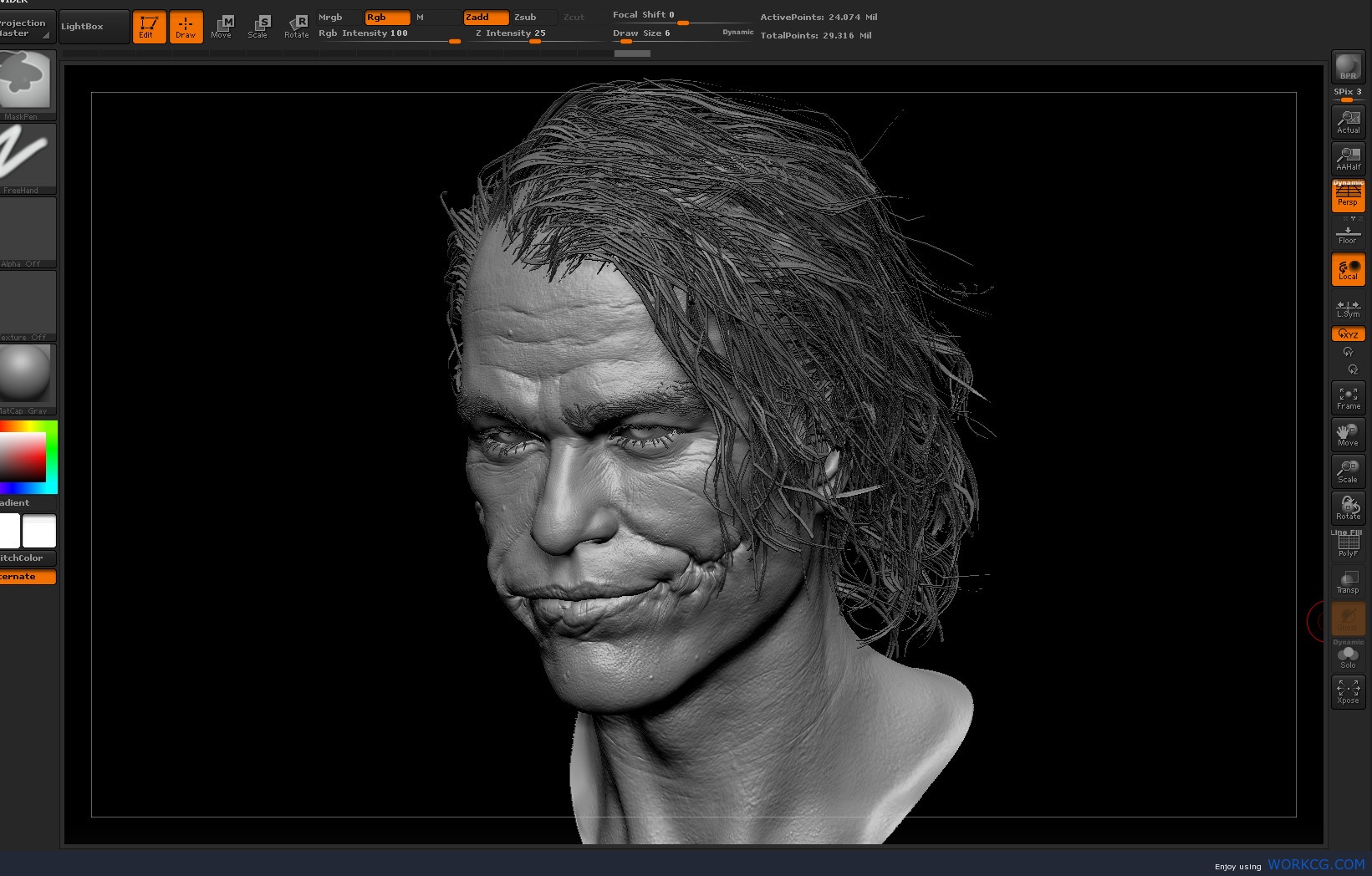1372x876 pixels.
Task: Click the timeline scrub bar handle
Action: 632,53
